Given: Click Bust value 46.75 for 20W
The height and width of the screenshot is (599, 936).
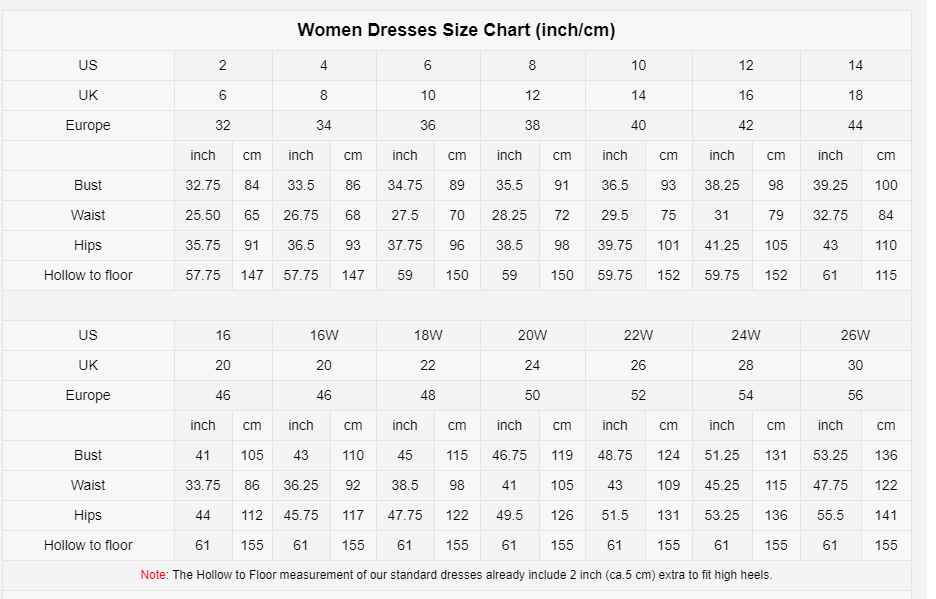Looking at the screenshot, I should click(x=509, y=455).
